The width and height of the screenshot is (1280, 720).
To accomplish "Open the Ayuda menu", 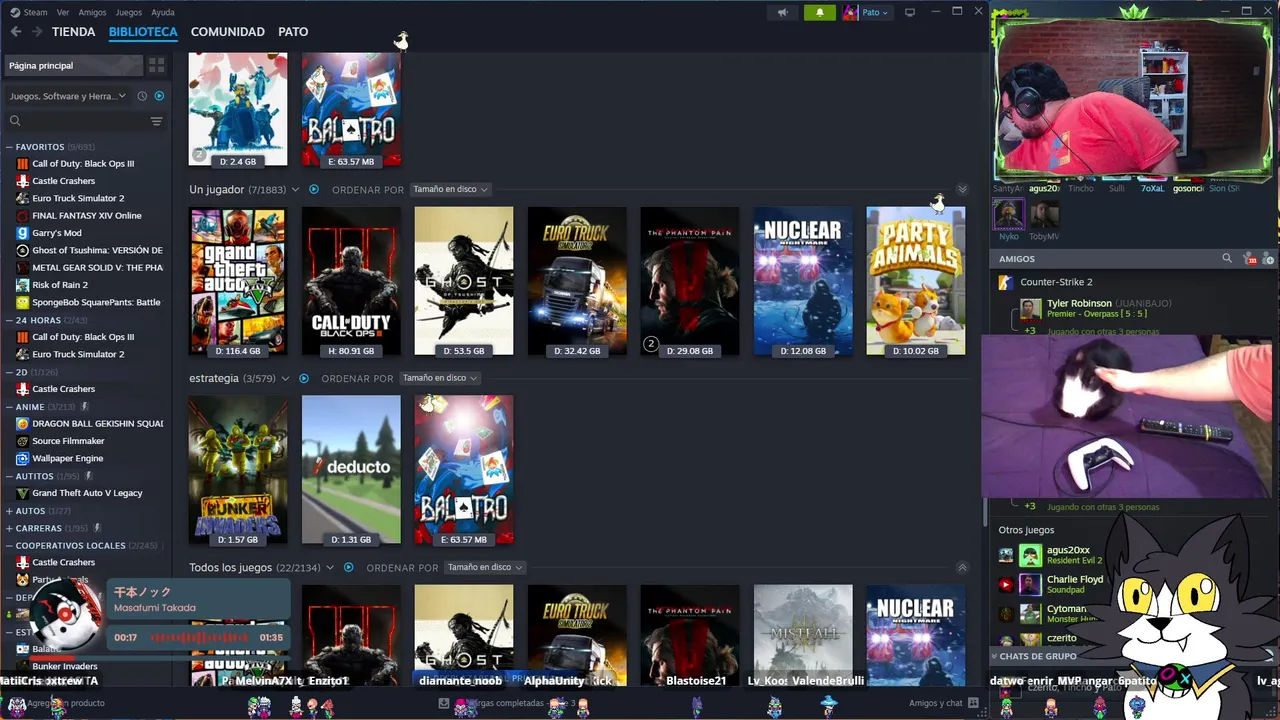I will pyautogui.click(x=162, y=12).
